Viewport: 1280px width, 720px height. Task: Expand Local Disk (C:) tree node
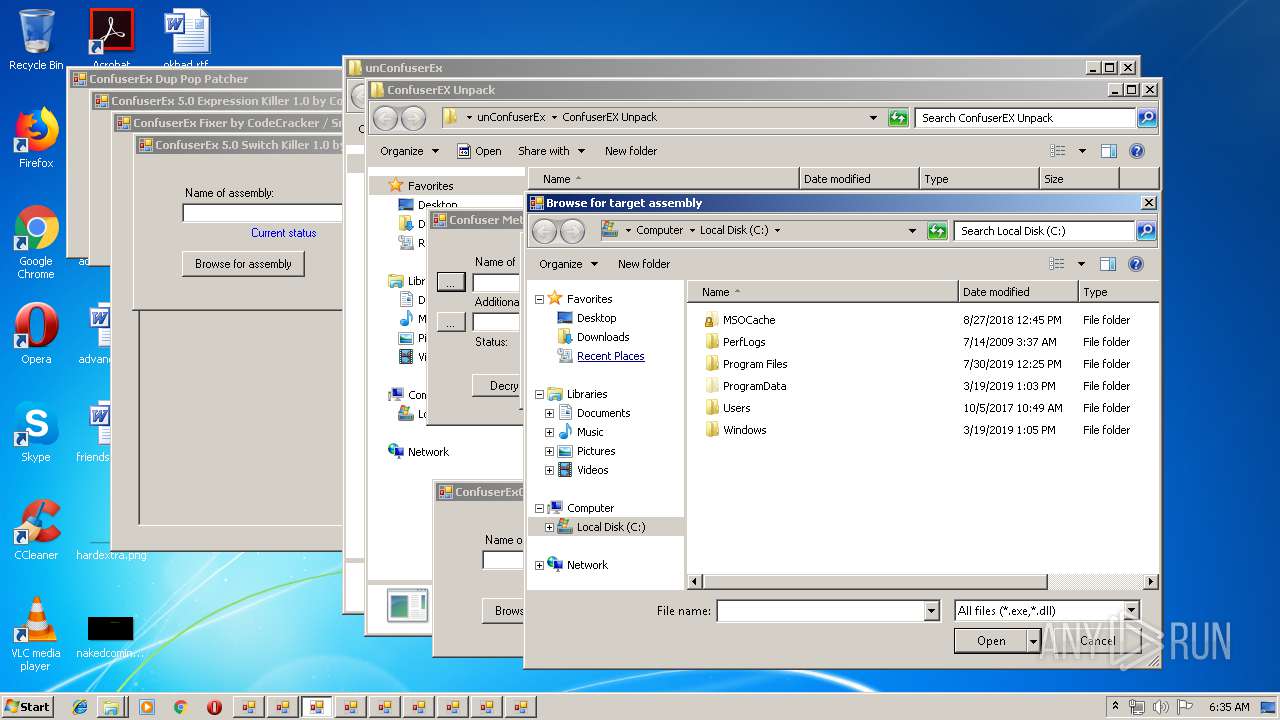tap(549, 527)
